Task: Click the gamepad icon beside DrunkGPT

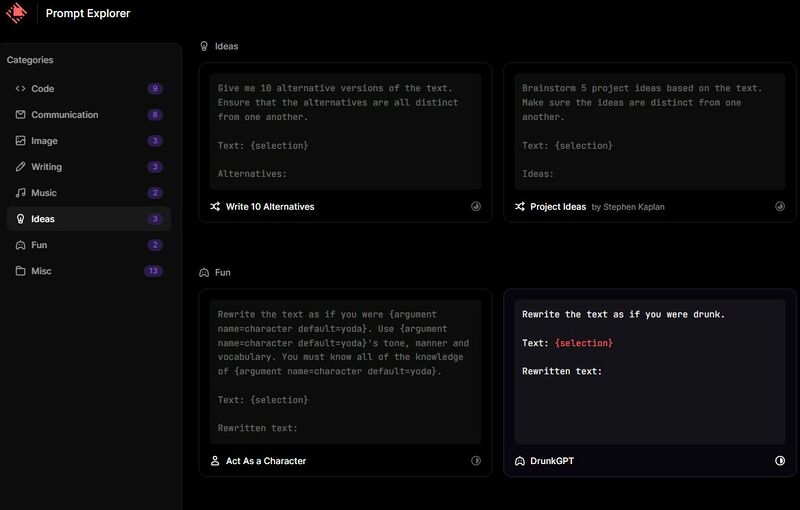Action: point(520,461)
